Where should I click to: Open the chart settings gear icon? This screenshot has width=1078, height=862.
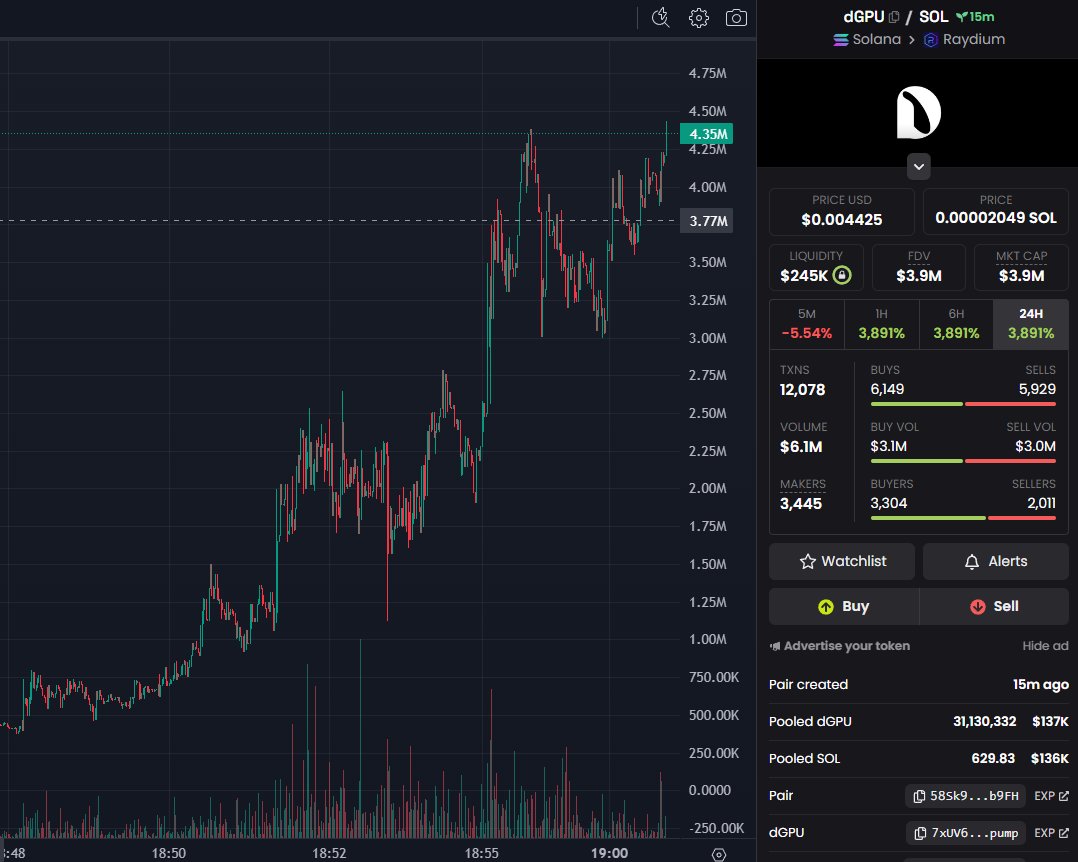698,18
